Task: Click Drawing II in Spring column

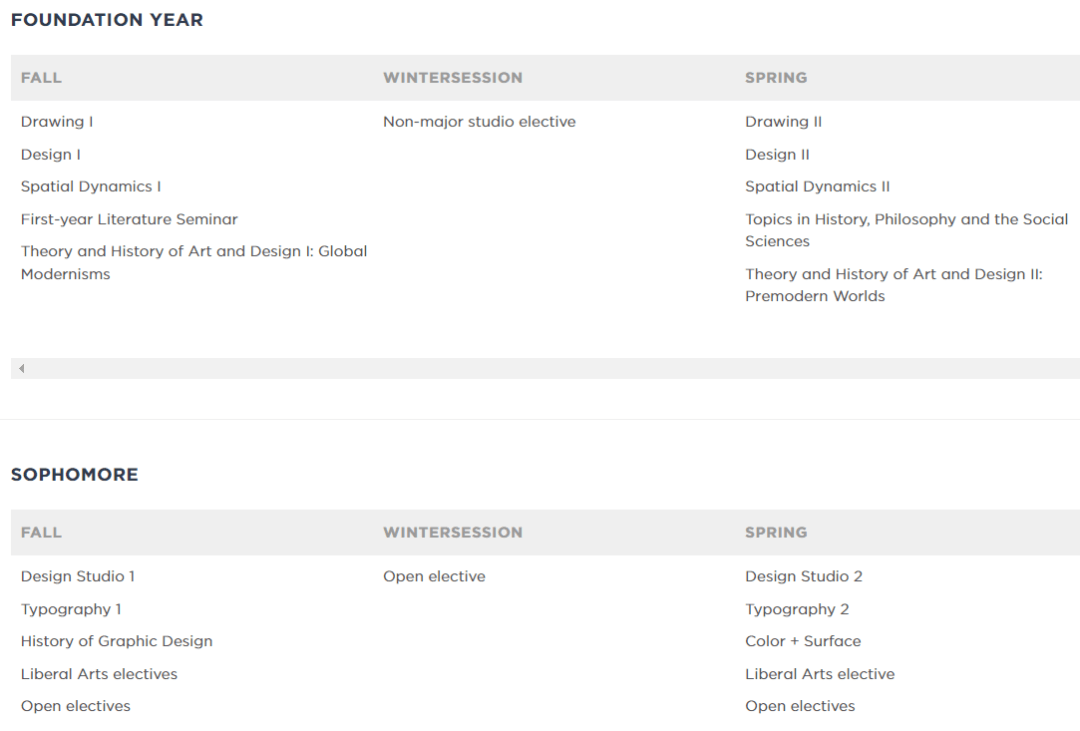Action: pyautogui.click(x=783, y=122)
